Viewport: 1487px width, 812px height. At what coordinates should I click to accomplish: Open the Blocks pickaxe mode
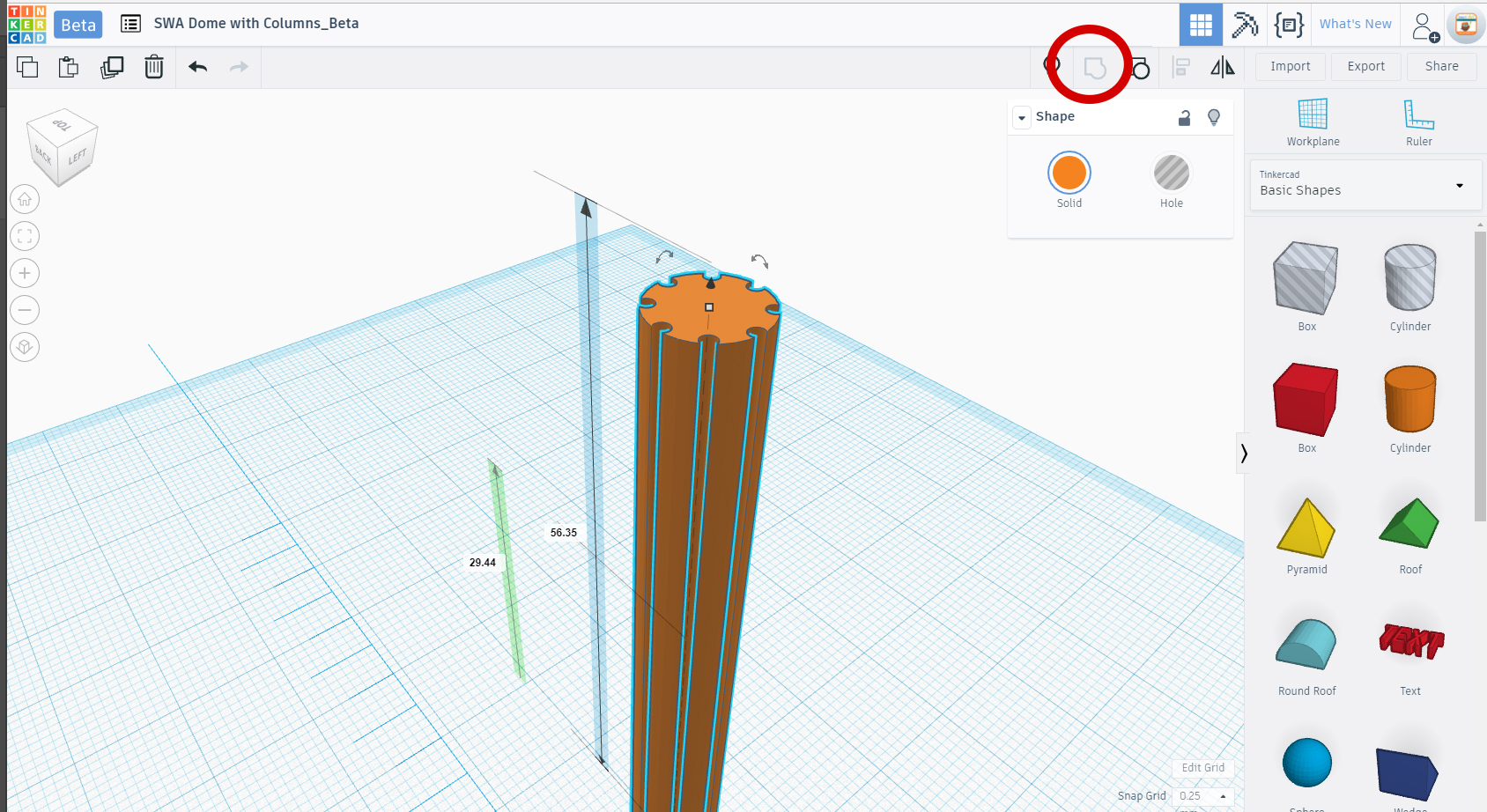[x=1245, y=25]
